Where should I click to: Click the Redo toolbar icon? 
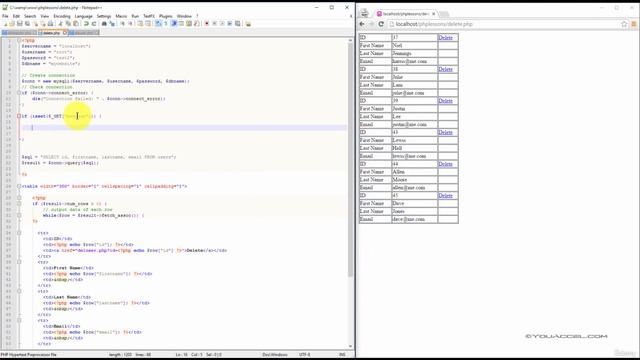94,24
